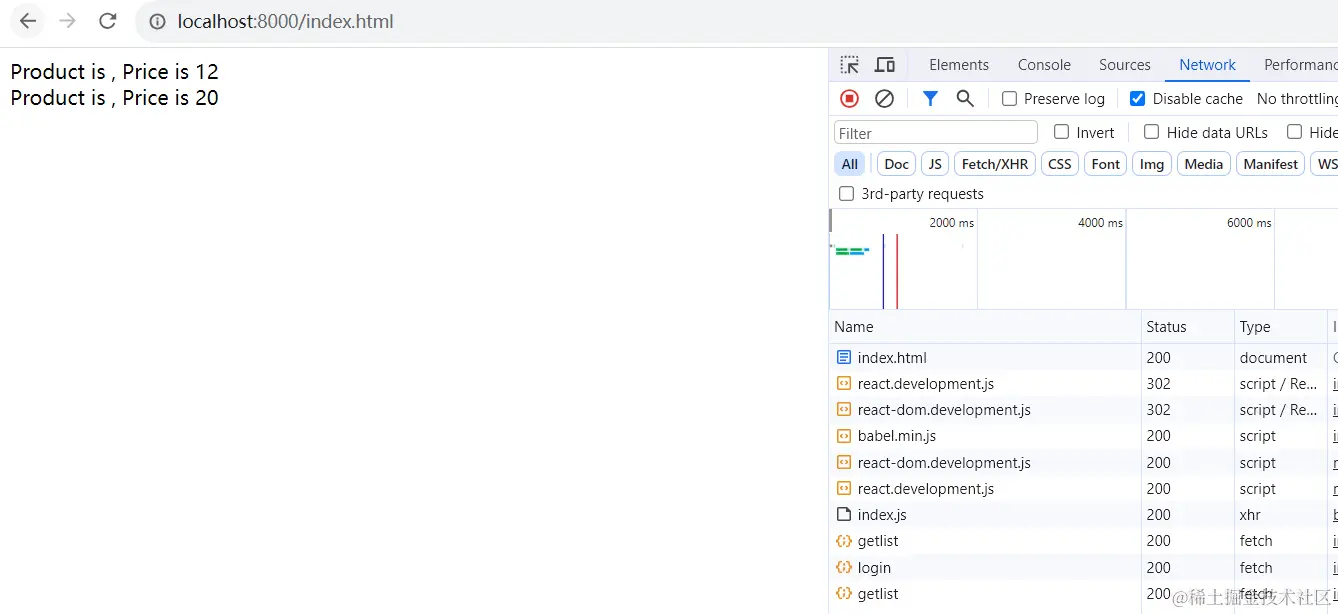Filter requests by Font type
The width and height of the screenshot is (1338, 614).
(x=1106, y=164)
